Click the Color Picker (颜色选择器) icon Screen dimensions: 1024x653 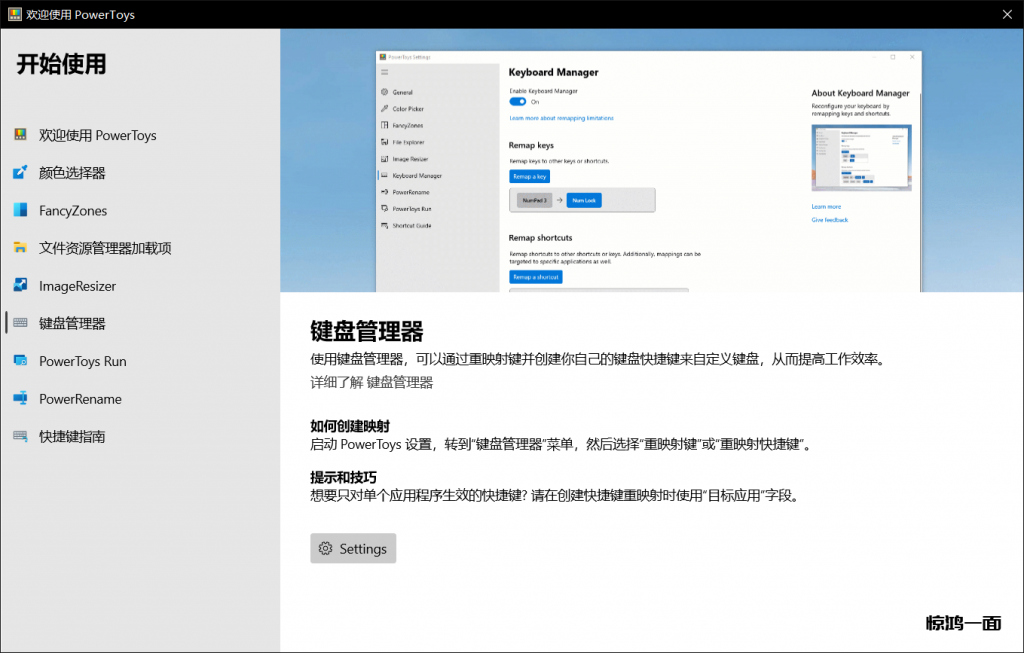click(x=20, y=173)
